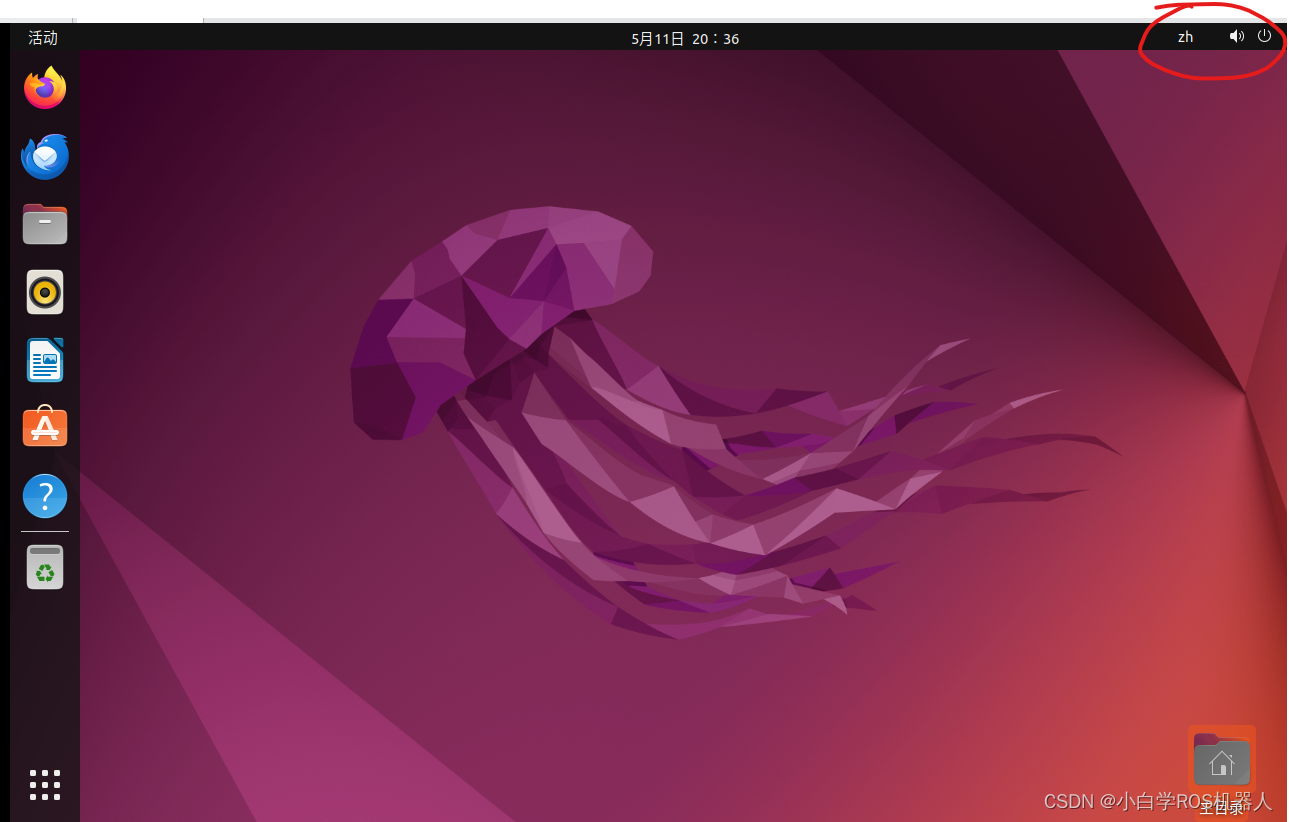The width and height of the screenshot is (1289, 822).
Task: Show Applications grid button
Action: 45,785
